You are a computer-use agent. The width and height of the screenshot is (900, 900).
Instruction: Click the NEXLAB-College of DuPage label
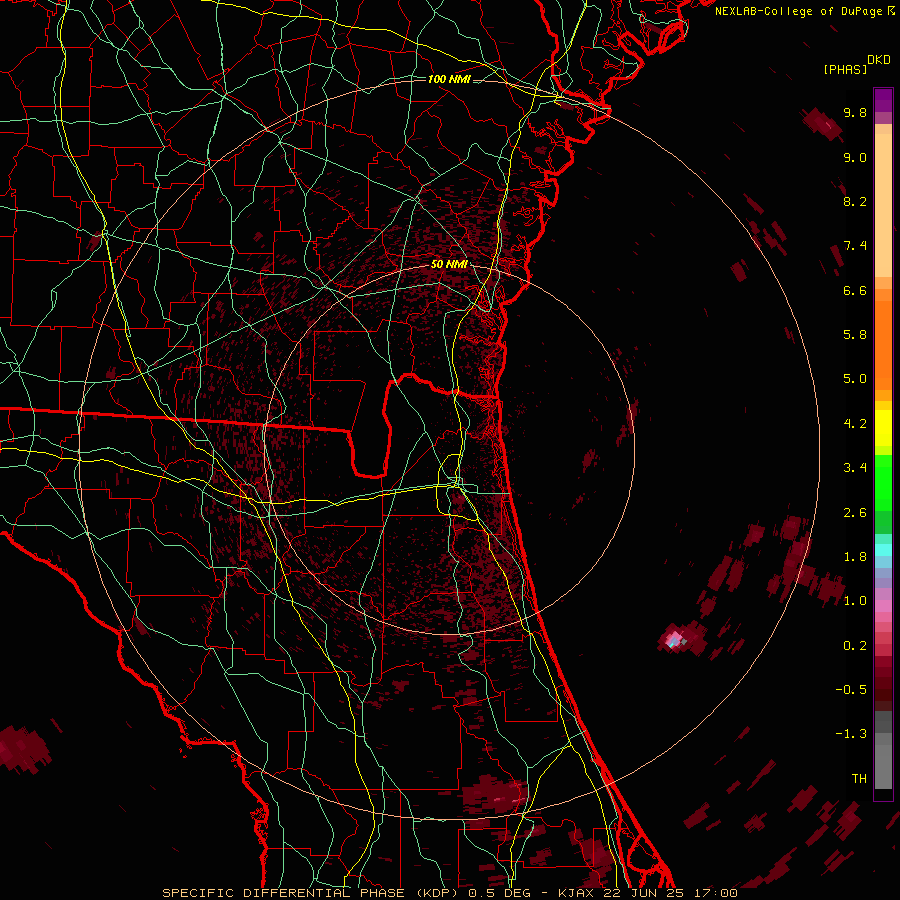pos(800,11)
